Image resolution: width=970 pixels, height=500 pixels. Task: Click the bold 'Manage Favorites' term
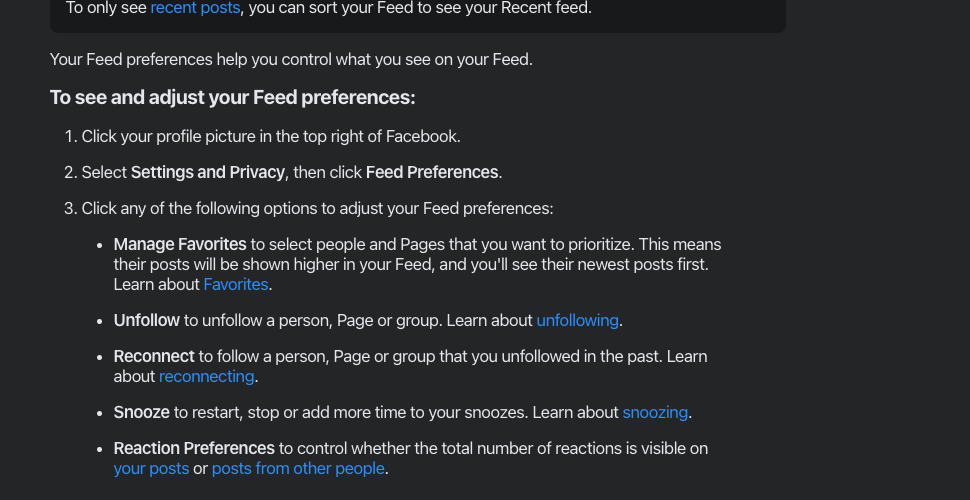[x=180, y=244]
